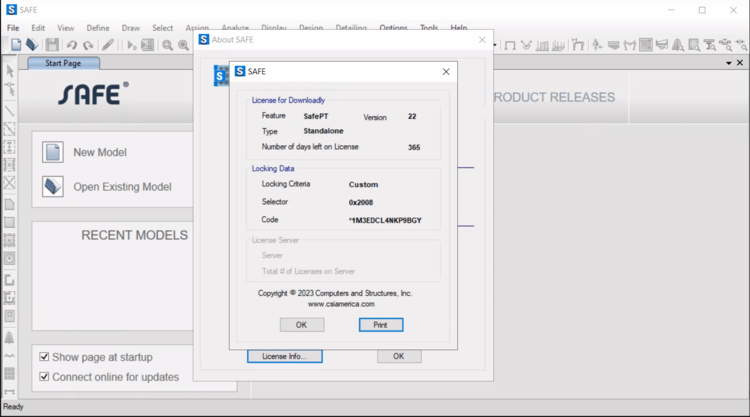Open the File menu
This screenshot has width=750, height=417.
pos(13,28)
